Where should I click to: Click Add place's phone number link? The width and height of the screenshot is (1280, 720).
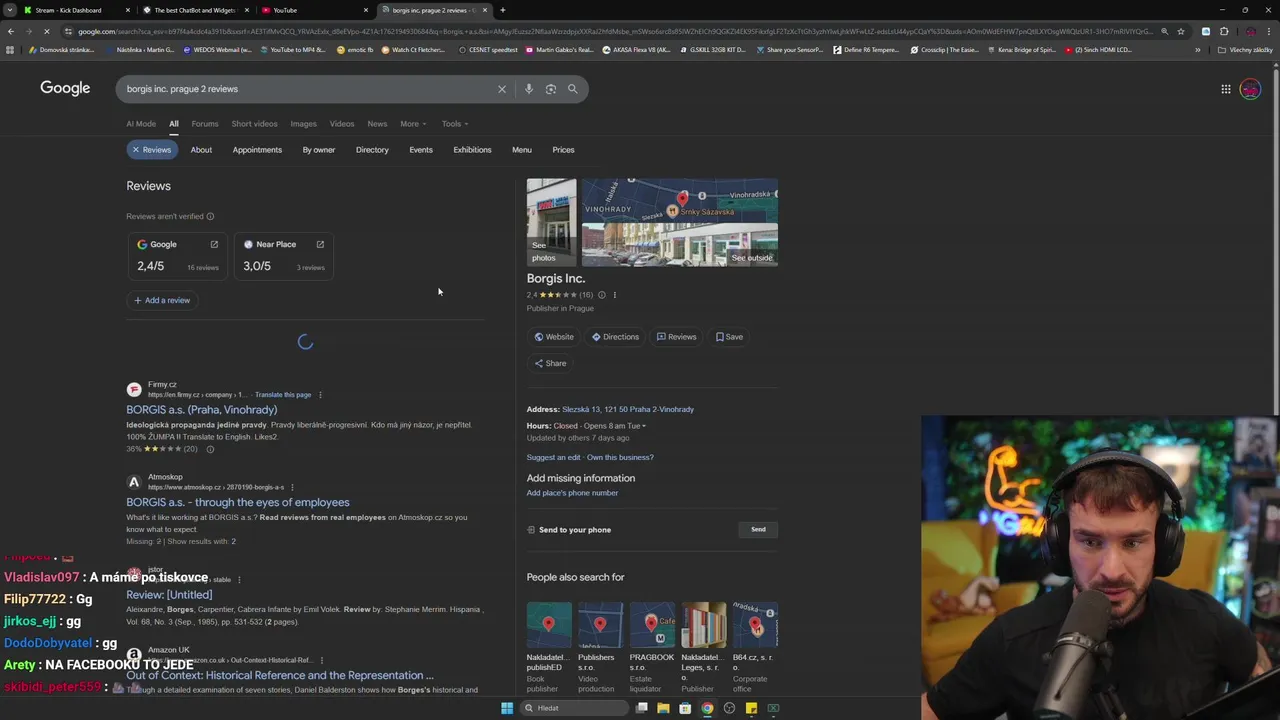(572, 493)
